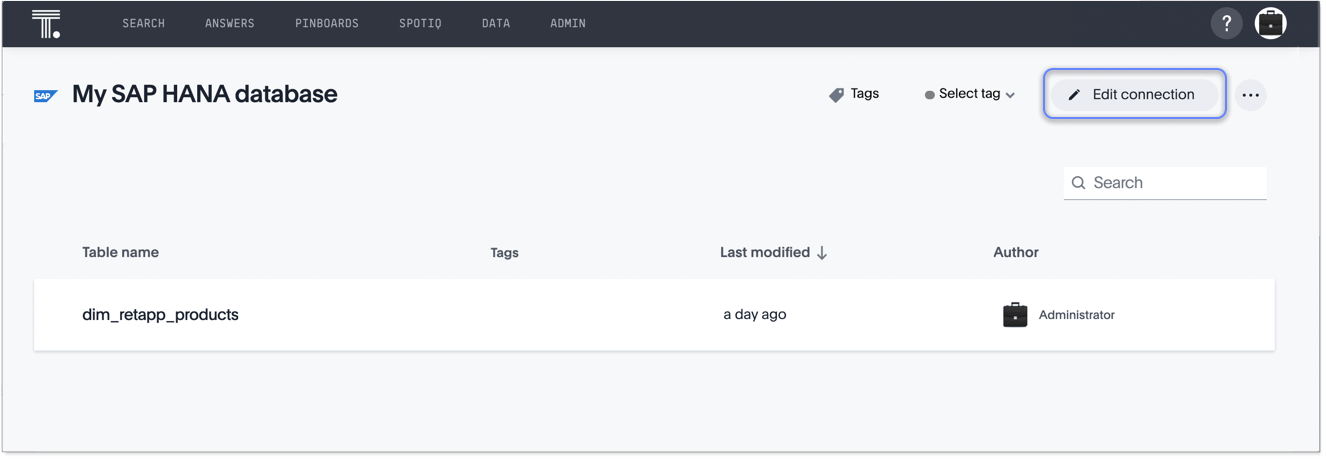Open the help question mark icon

point(1226,23)
